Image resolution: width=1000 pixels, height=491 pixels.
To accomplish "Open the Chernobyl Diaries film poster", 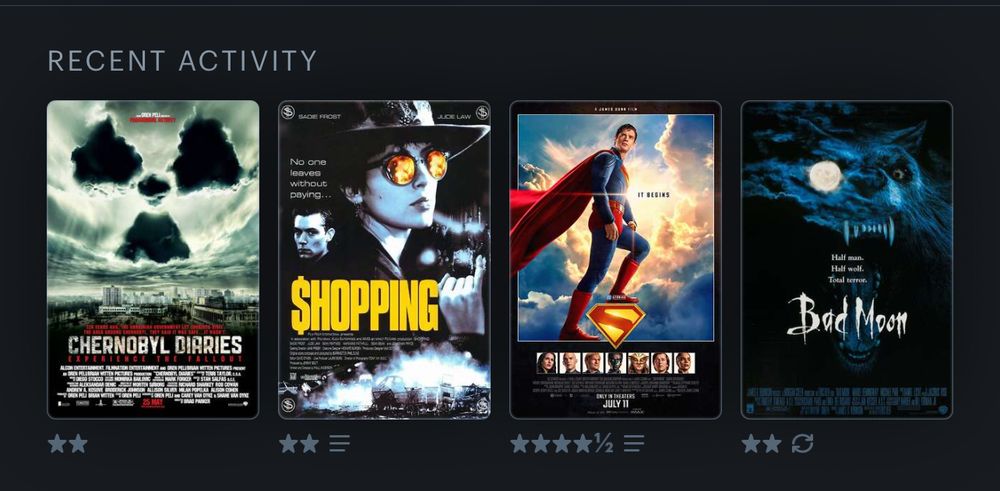I will tap(153, 260).
